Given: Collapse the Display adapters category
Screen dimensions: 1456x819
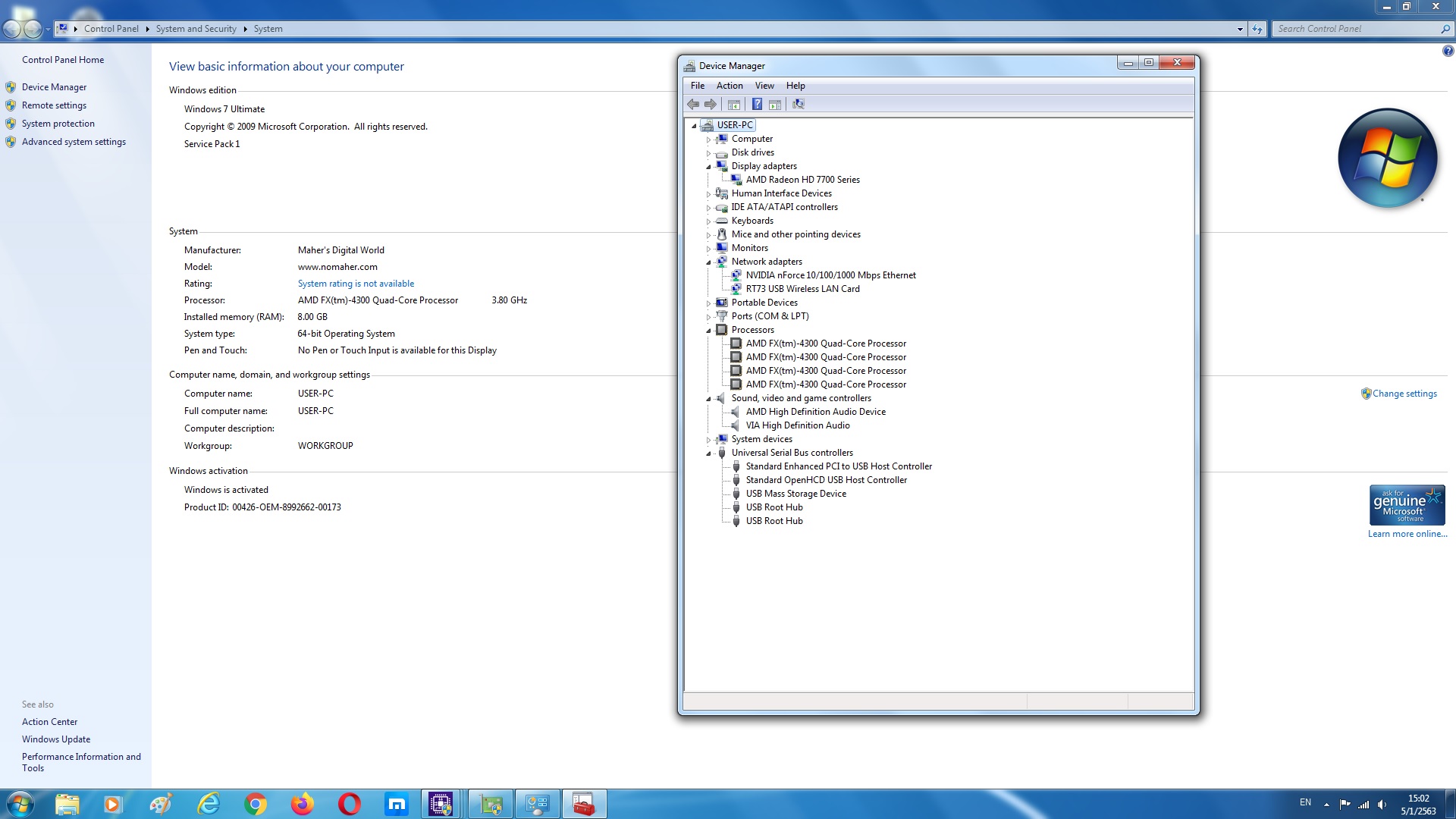Looking at the screenshot, I should point(708,167).
